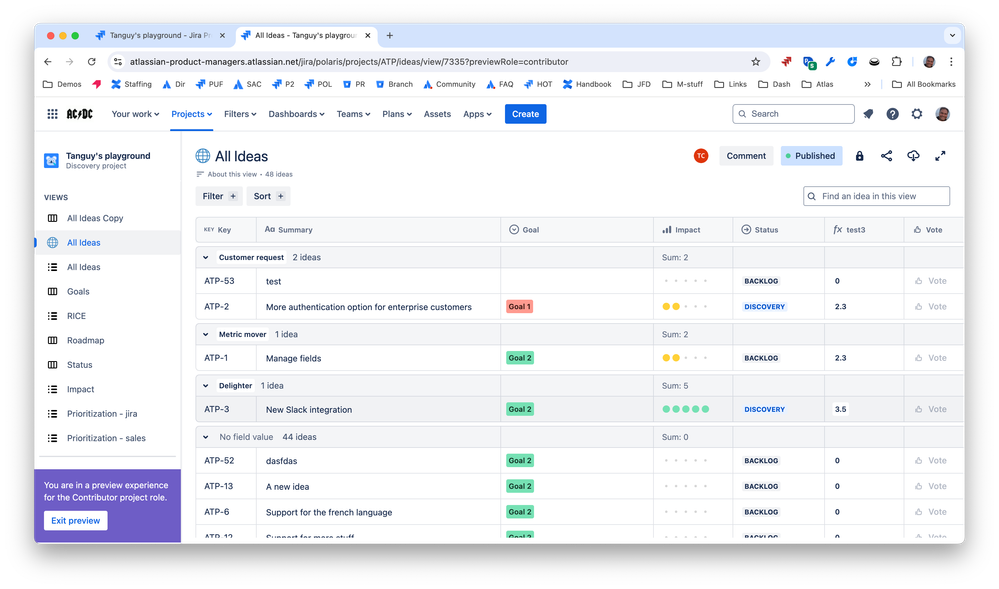This screenshot has width=999, height=589.
Task: Go back in the browser
Action: pyautogui.click(x=48, y=62)
